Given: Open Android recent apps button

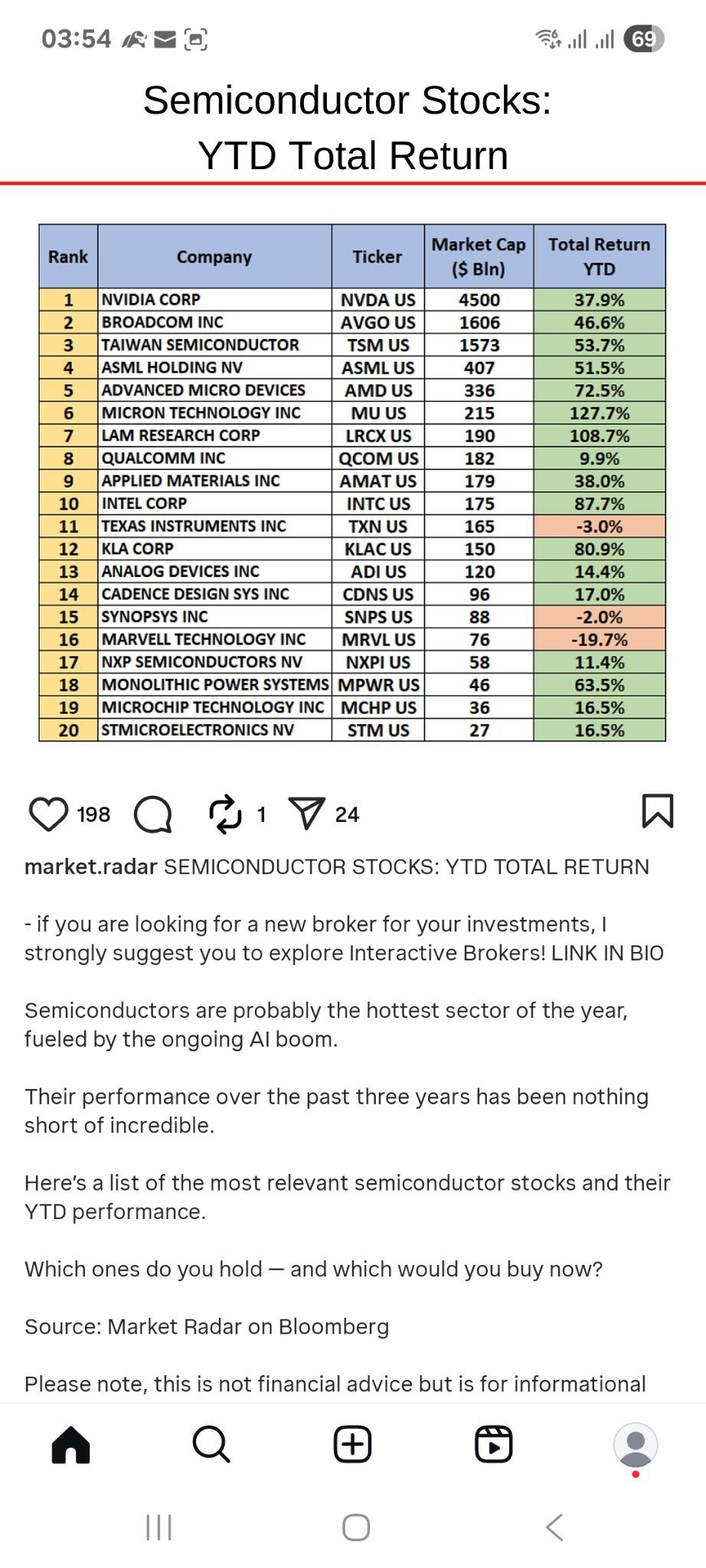Looking at the screenshot, I should [159, 1527].
